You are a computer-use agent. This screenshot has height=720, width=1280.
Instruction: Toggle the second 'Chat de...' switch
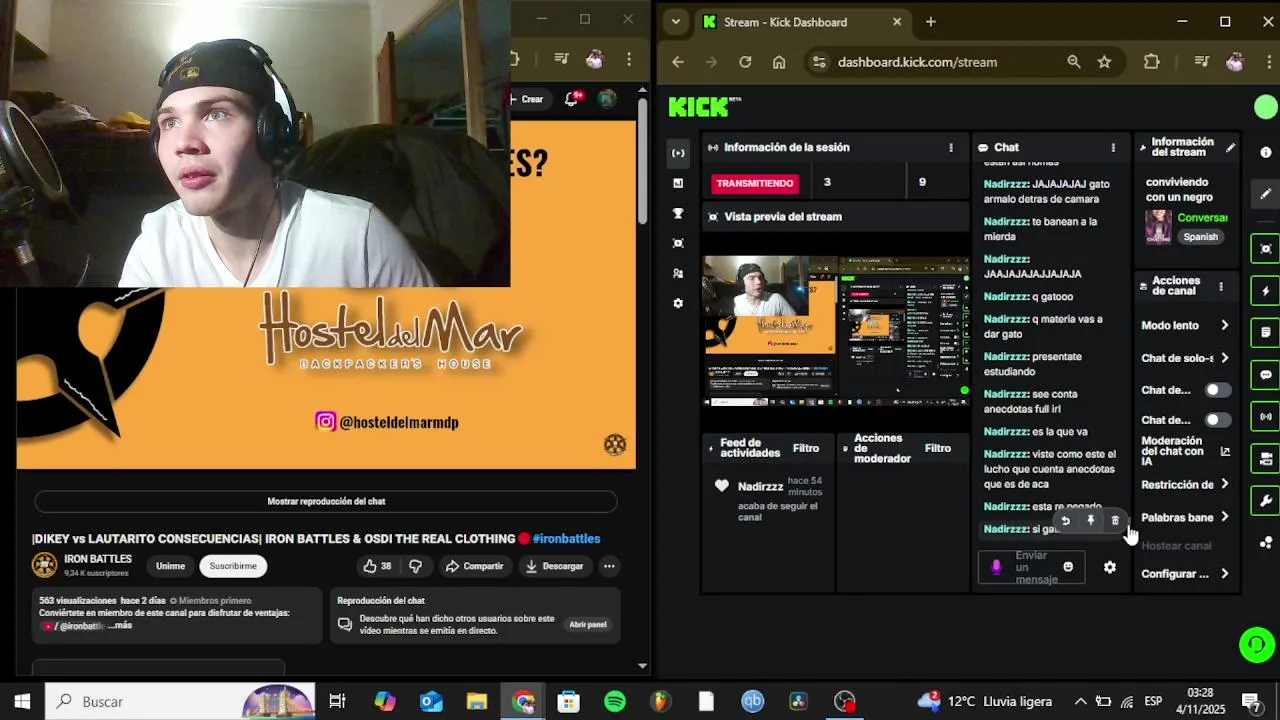(x=1217, y=420)
